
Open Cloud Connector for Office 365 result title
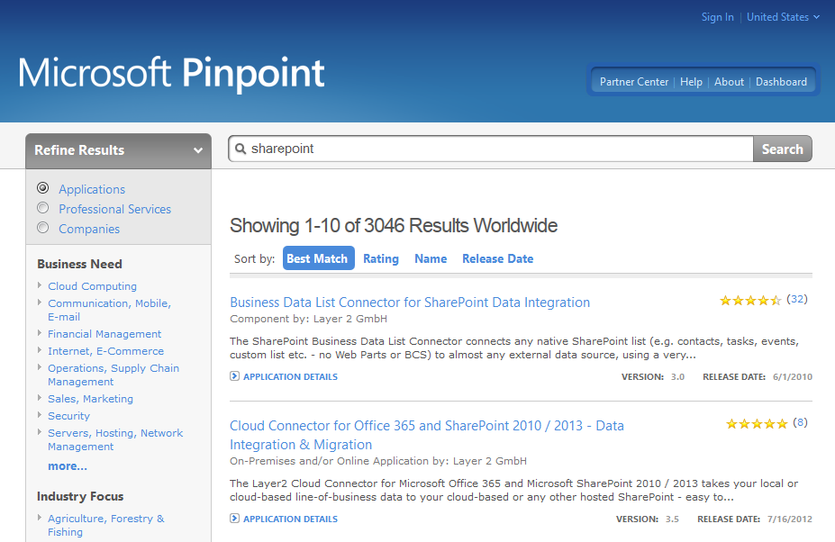(427, 435)
